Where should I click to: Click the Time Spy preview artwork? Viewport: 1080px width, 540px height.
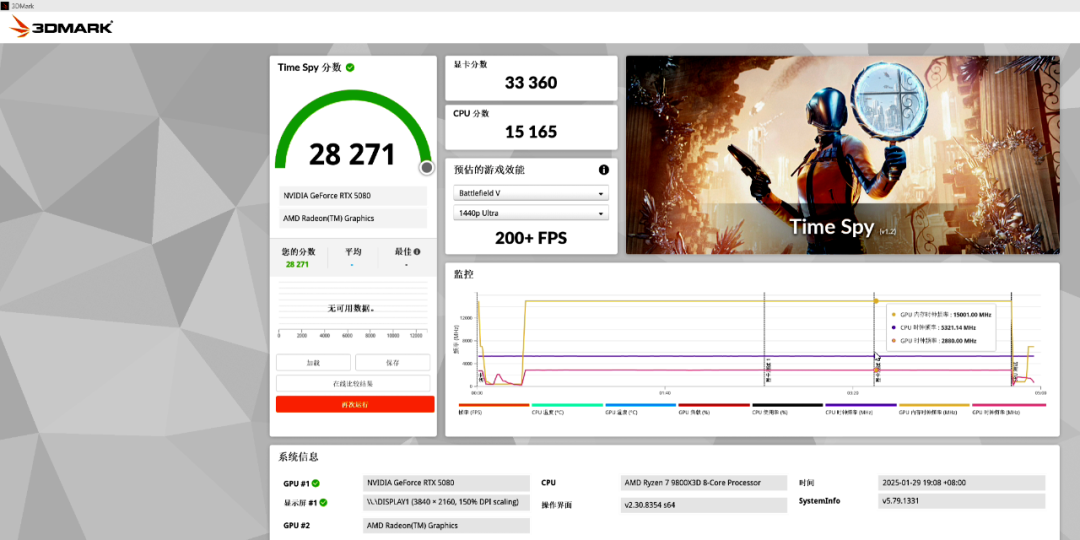click(842, 155)
